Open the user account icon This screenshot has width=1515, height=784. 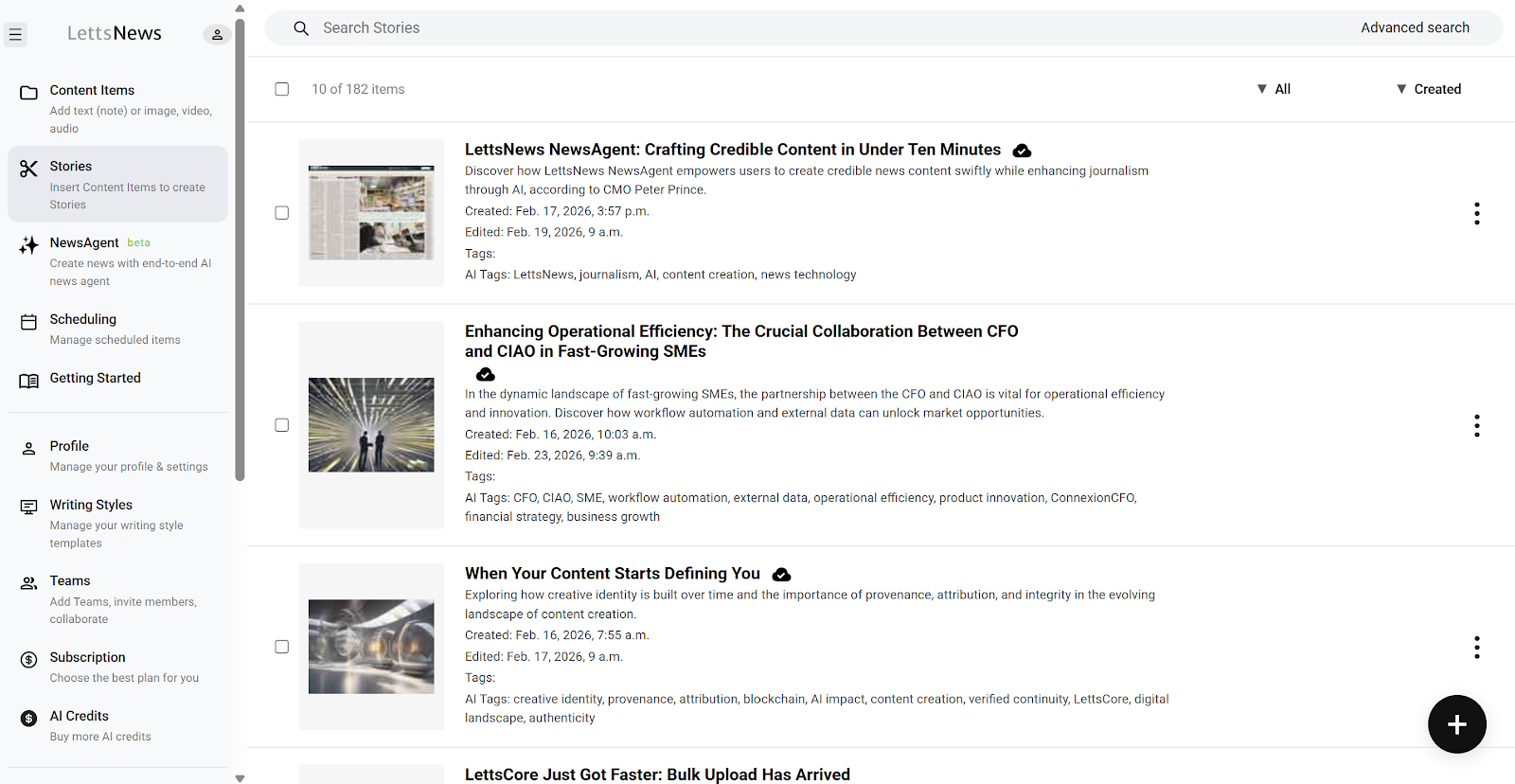click(x=217, y=35)
